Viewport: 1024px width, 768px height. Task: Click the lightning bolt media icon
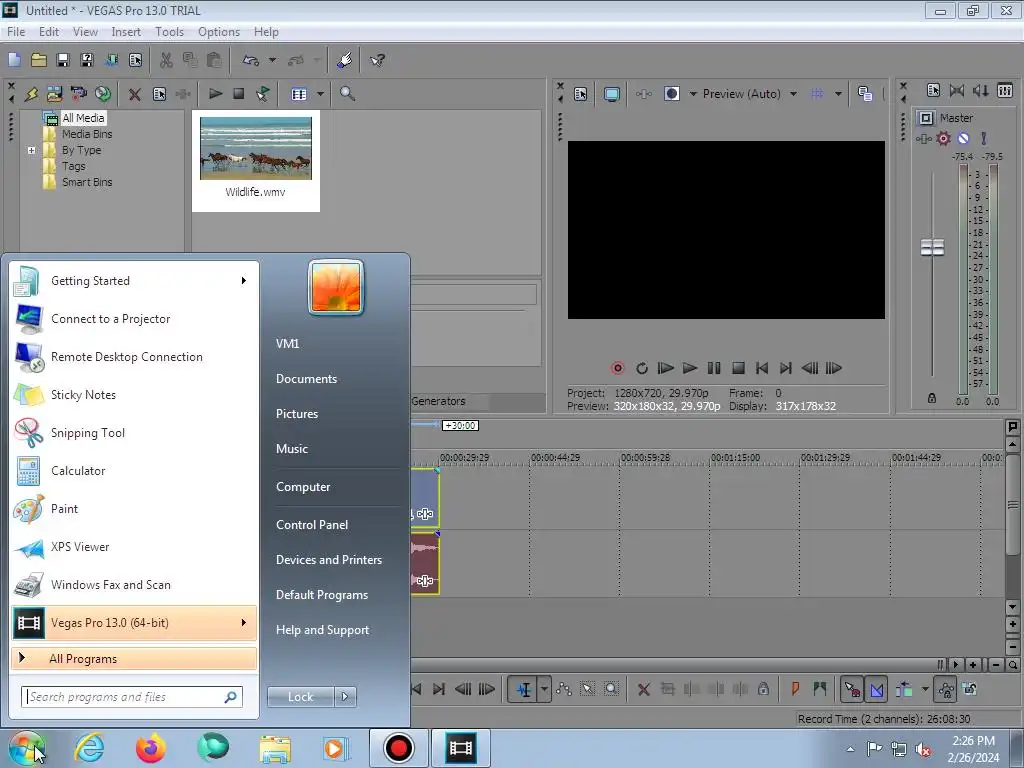31,94
